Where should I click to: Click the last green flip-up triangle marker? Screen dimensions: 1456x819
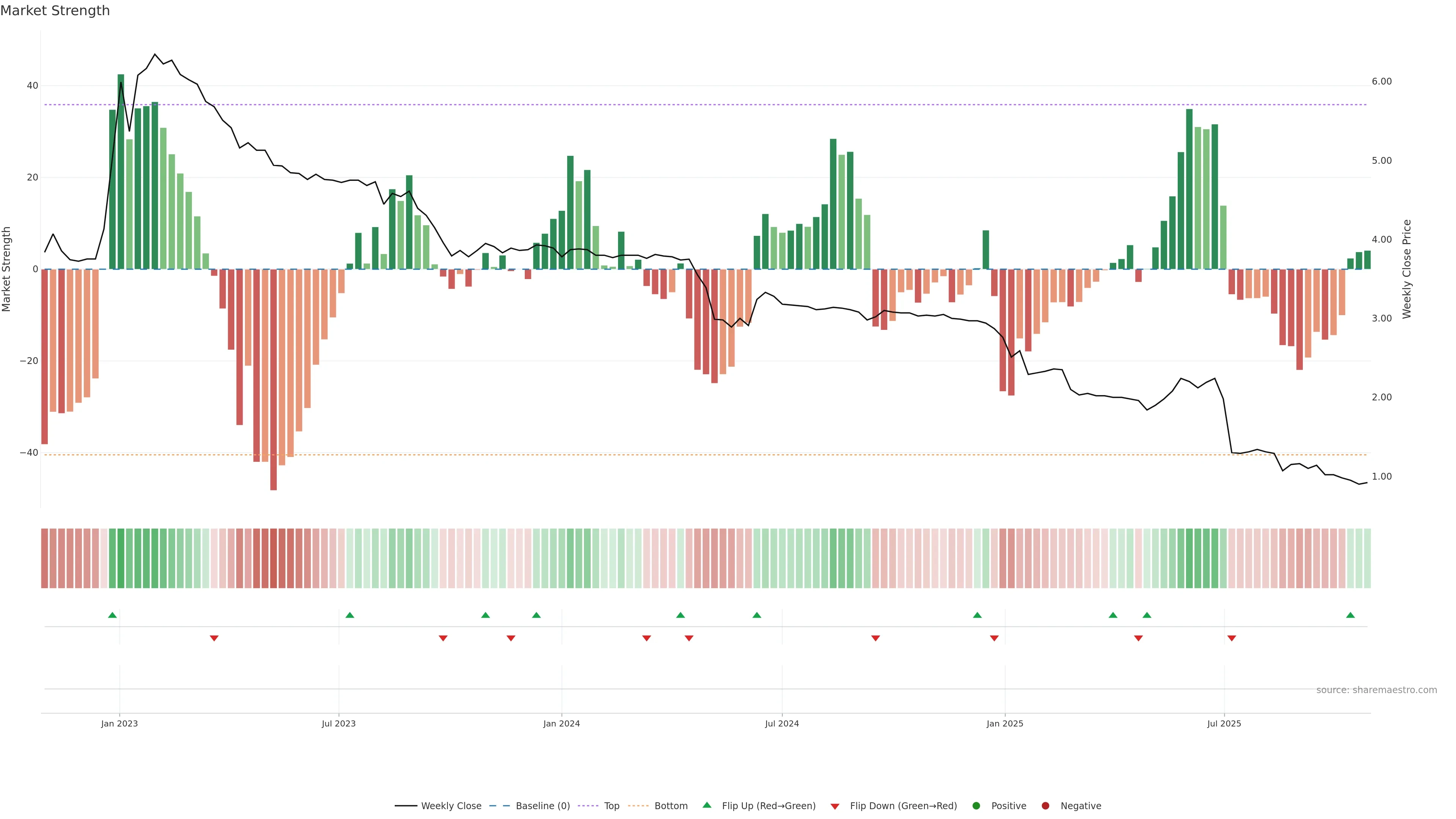[1350, 615]
